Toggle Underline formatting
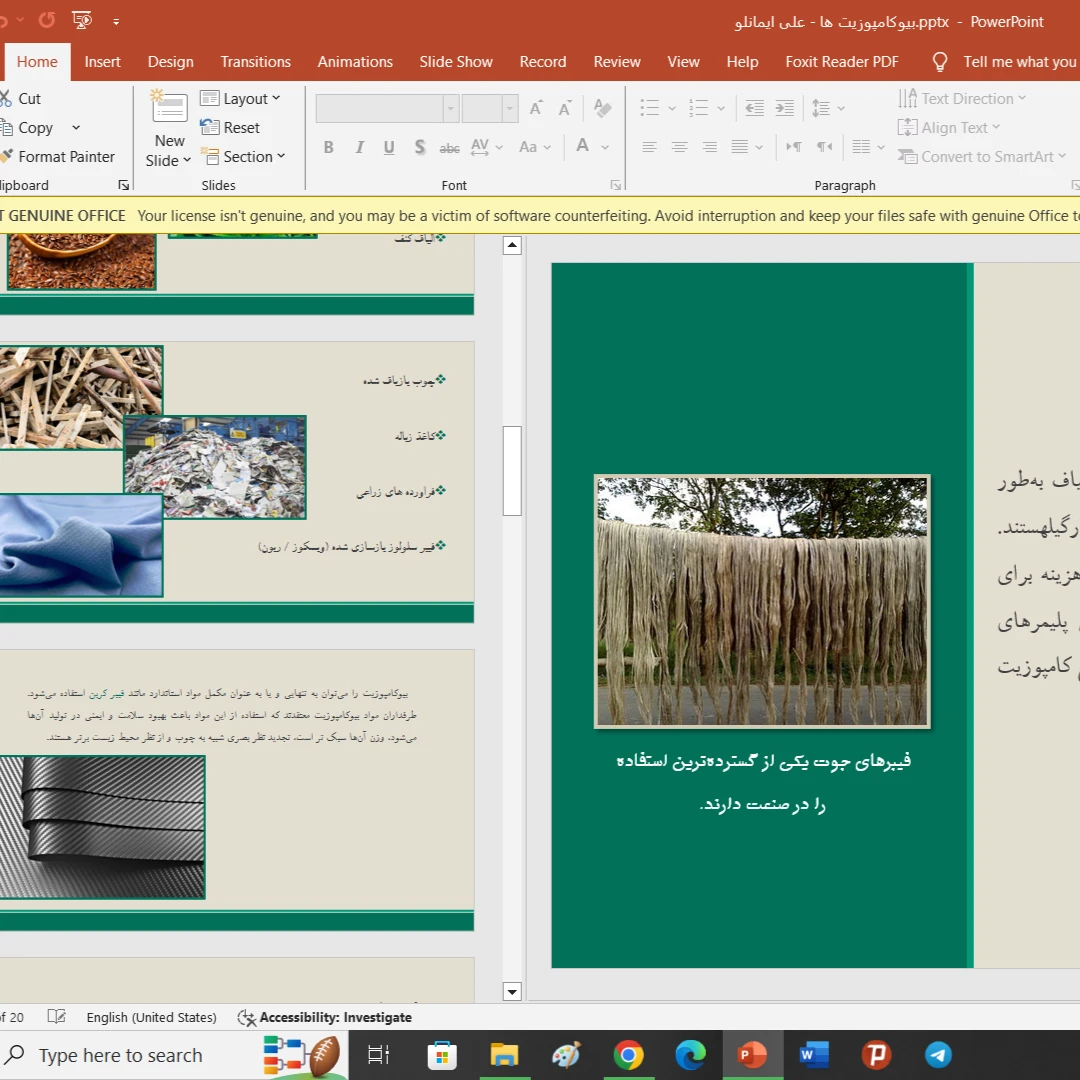This screenshot has height=1080, width=1080. click(x=389, y=147)
